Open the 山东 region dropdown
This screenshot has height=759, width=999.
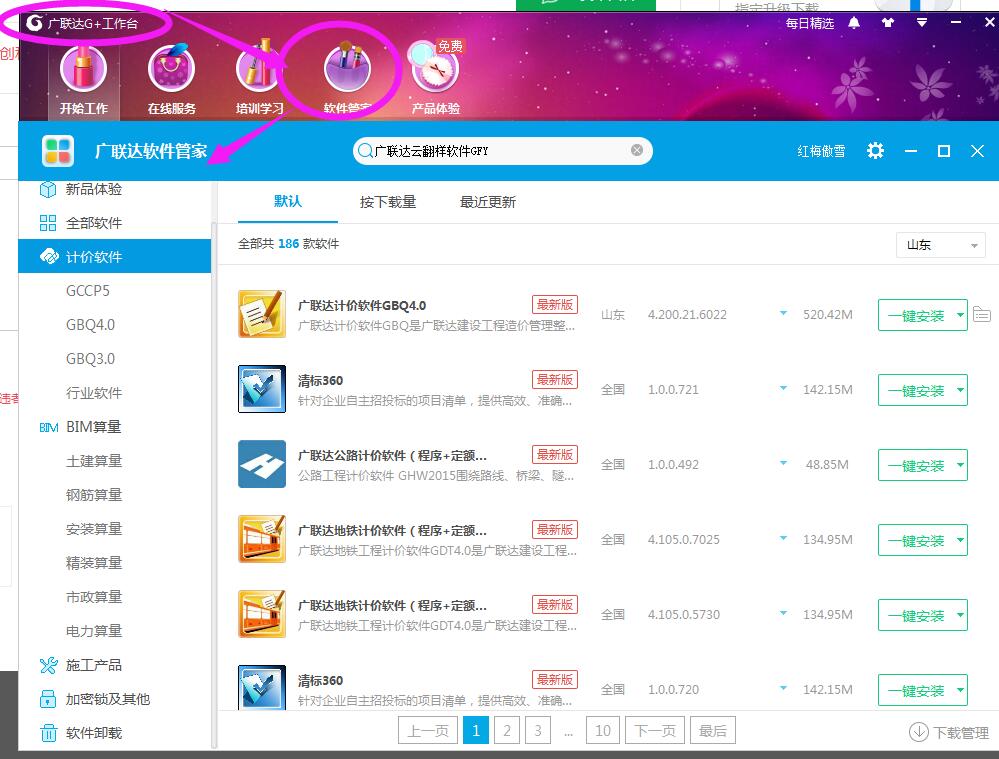(x=941, y=245)
